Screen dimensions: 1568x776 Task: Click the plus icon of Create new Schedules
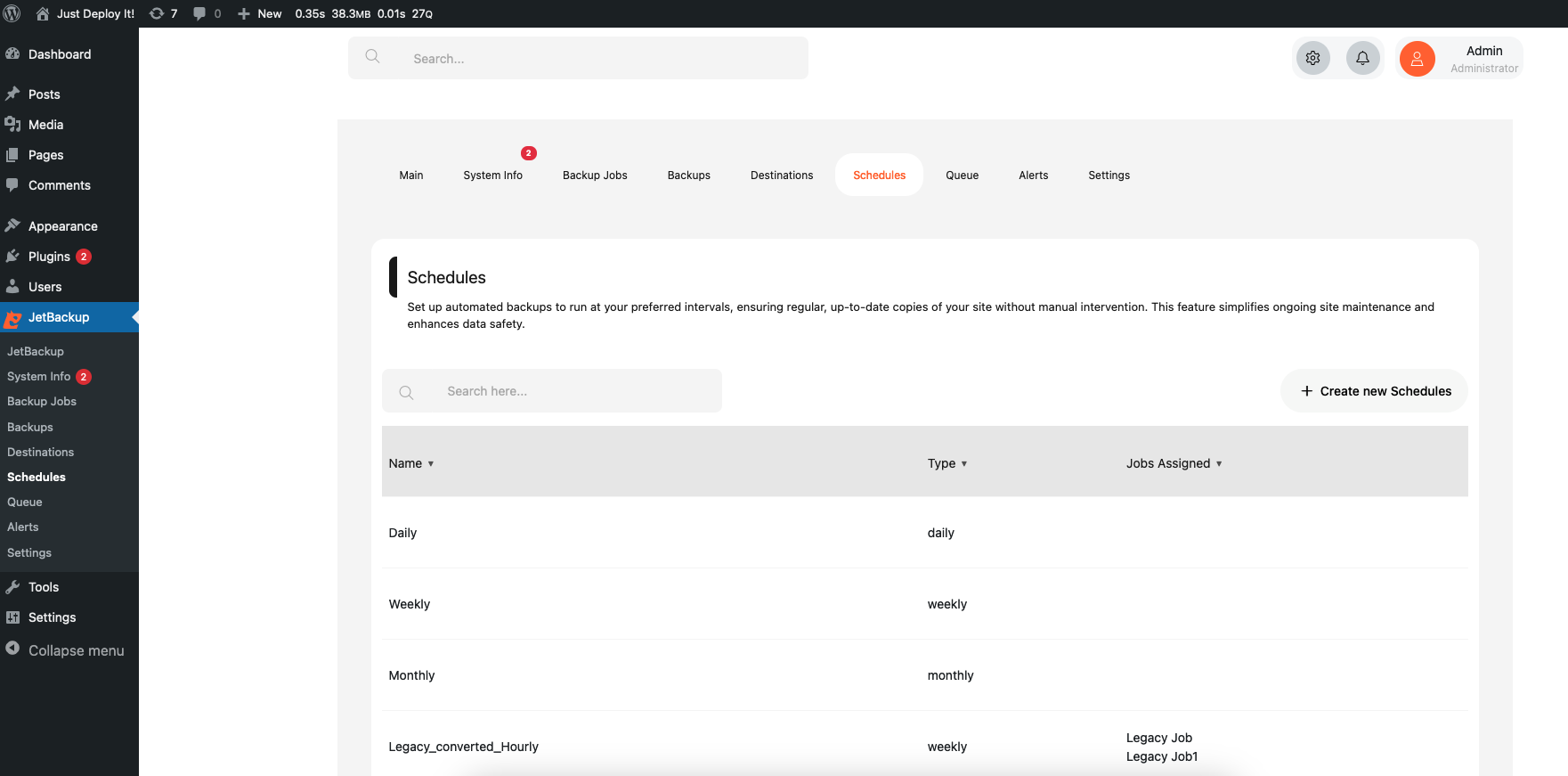coord(1306,391)
